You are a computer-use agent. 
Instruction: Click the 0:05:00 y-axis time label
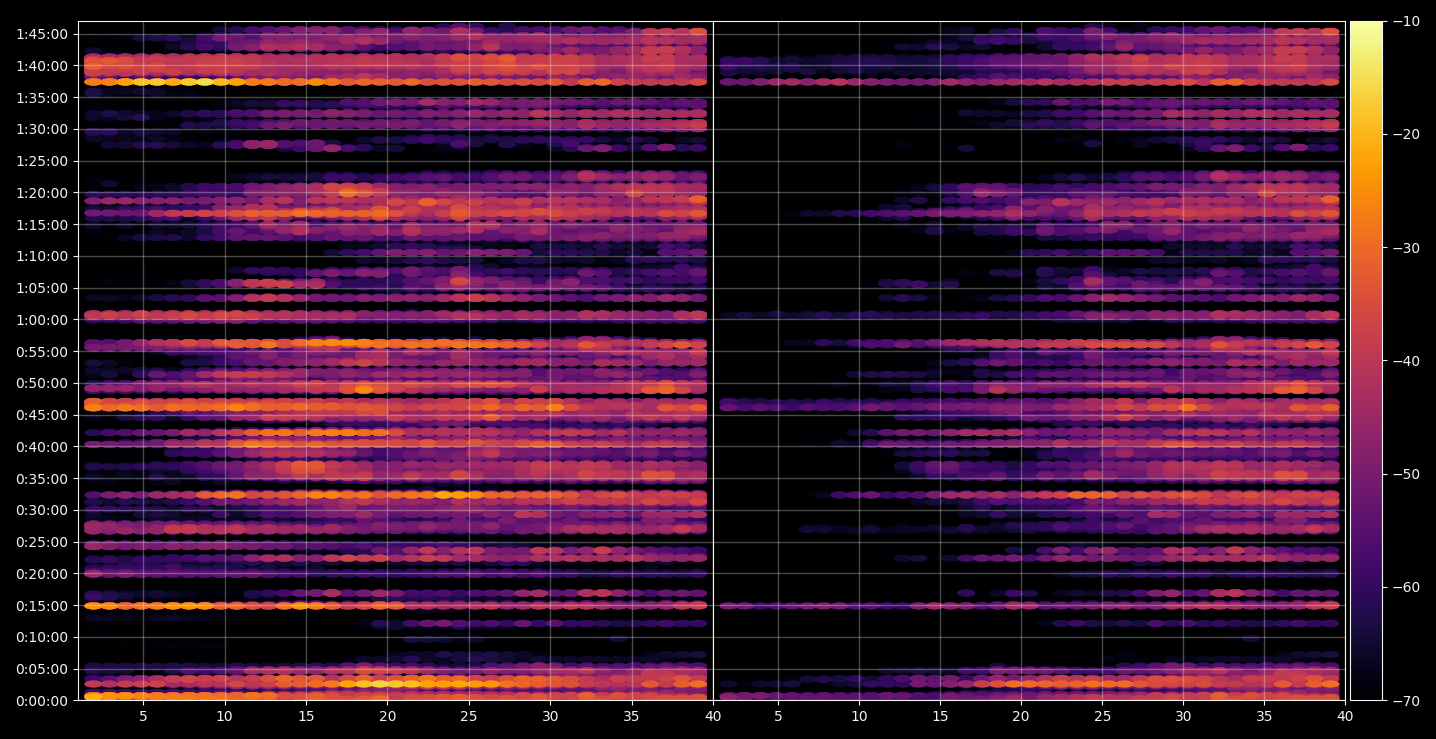42,669
